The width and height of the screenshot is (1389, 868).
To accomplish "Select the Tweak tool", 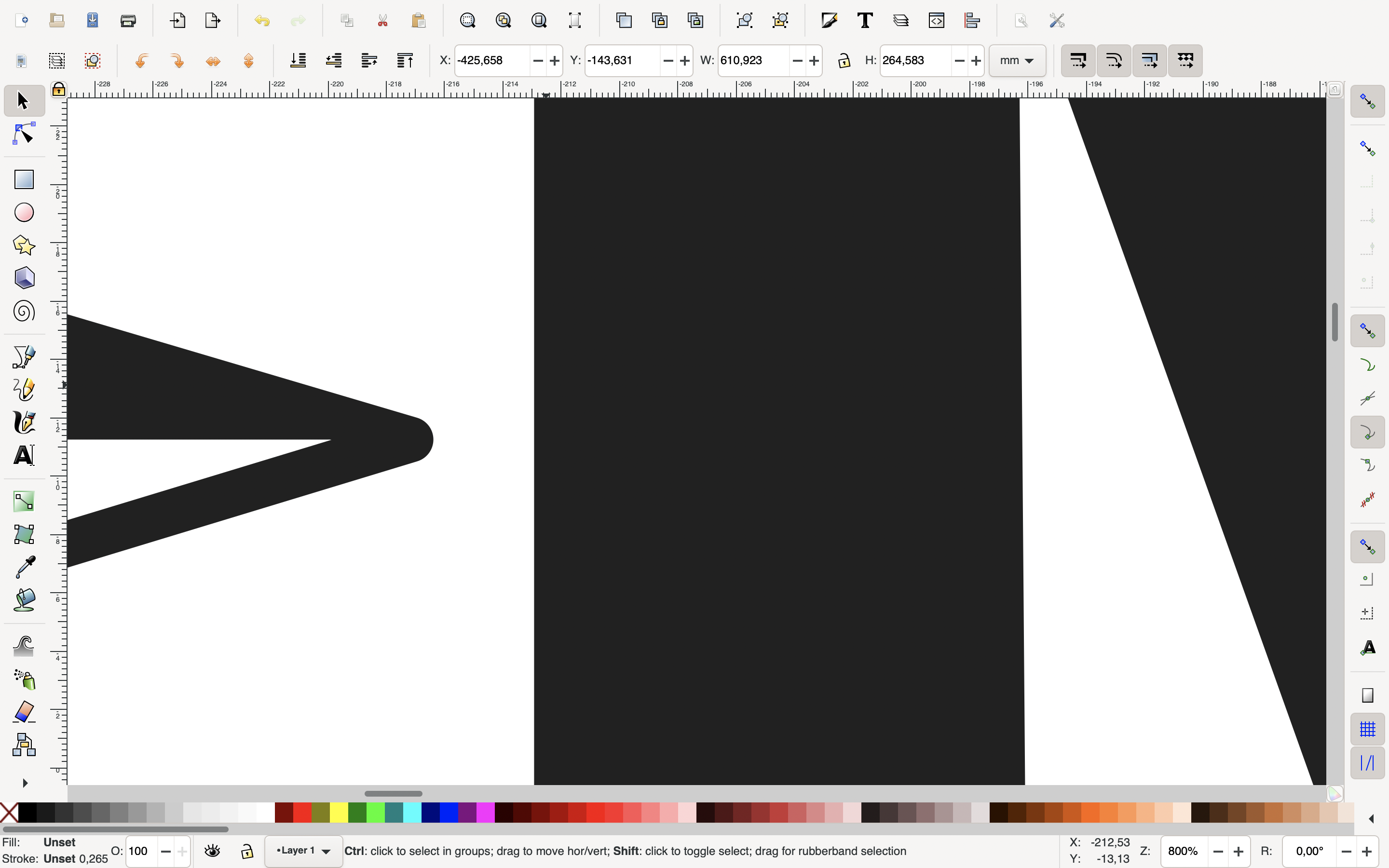I will click(24, 646).
